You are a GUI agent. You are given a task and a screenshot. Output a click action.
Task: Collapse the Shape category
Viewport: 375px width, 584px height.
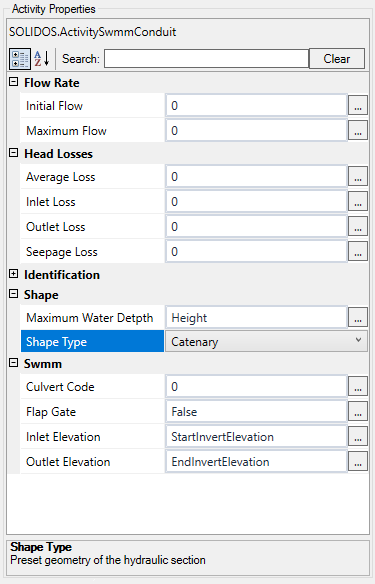(13, 294)
